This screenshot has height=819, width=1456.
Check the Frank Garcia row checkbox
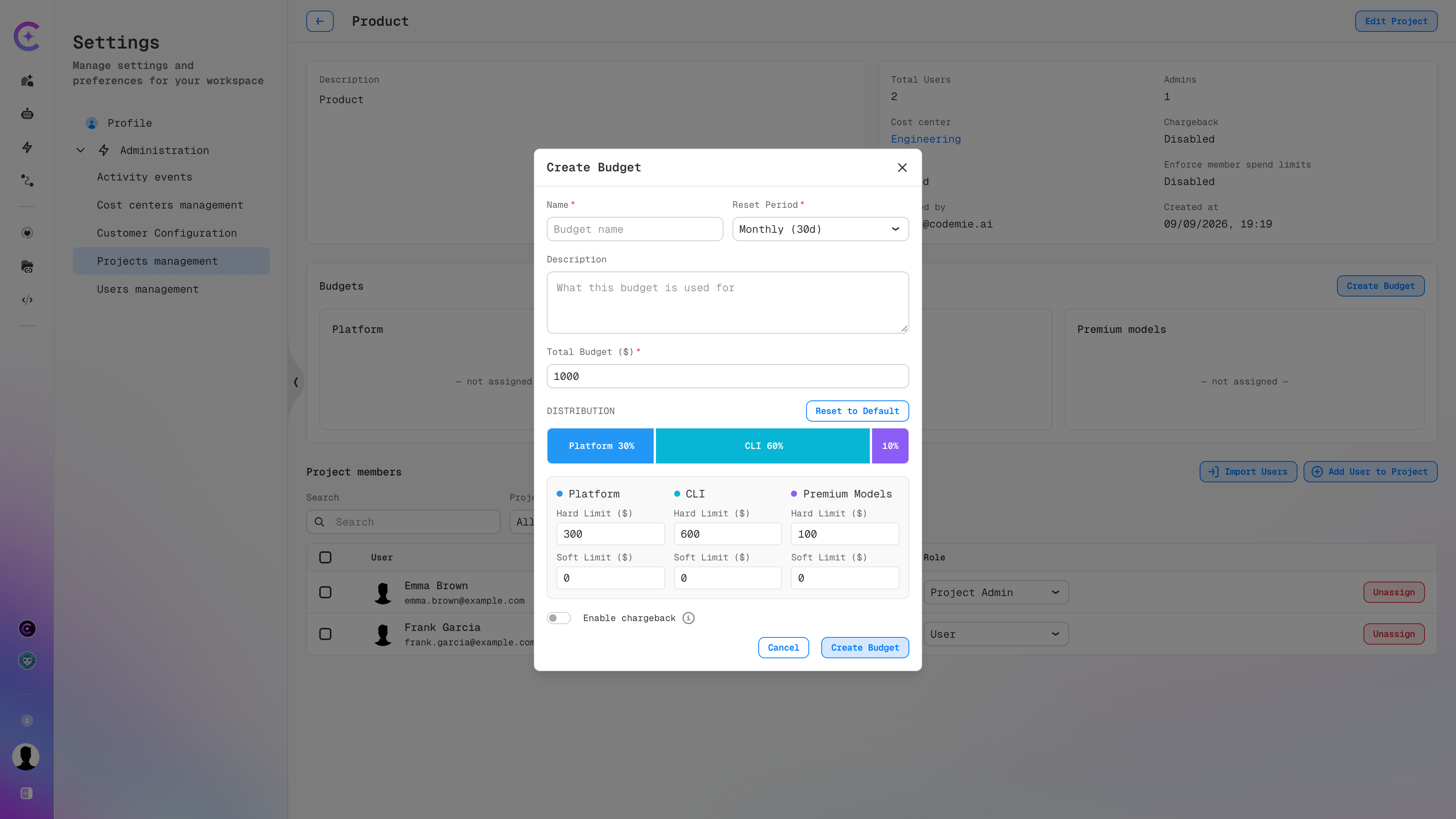[325, 634]
